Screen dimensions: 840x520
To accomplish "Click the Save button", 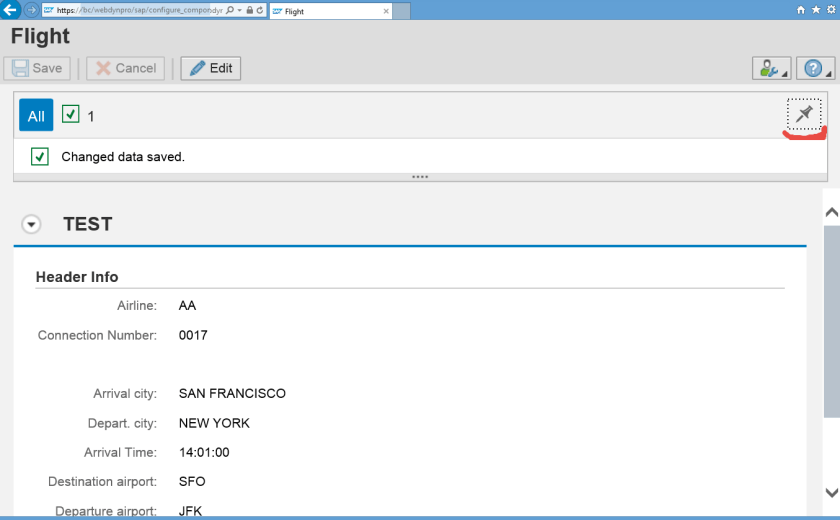I will (x=37, y=69).
